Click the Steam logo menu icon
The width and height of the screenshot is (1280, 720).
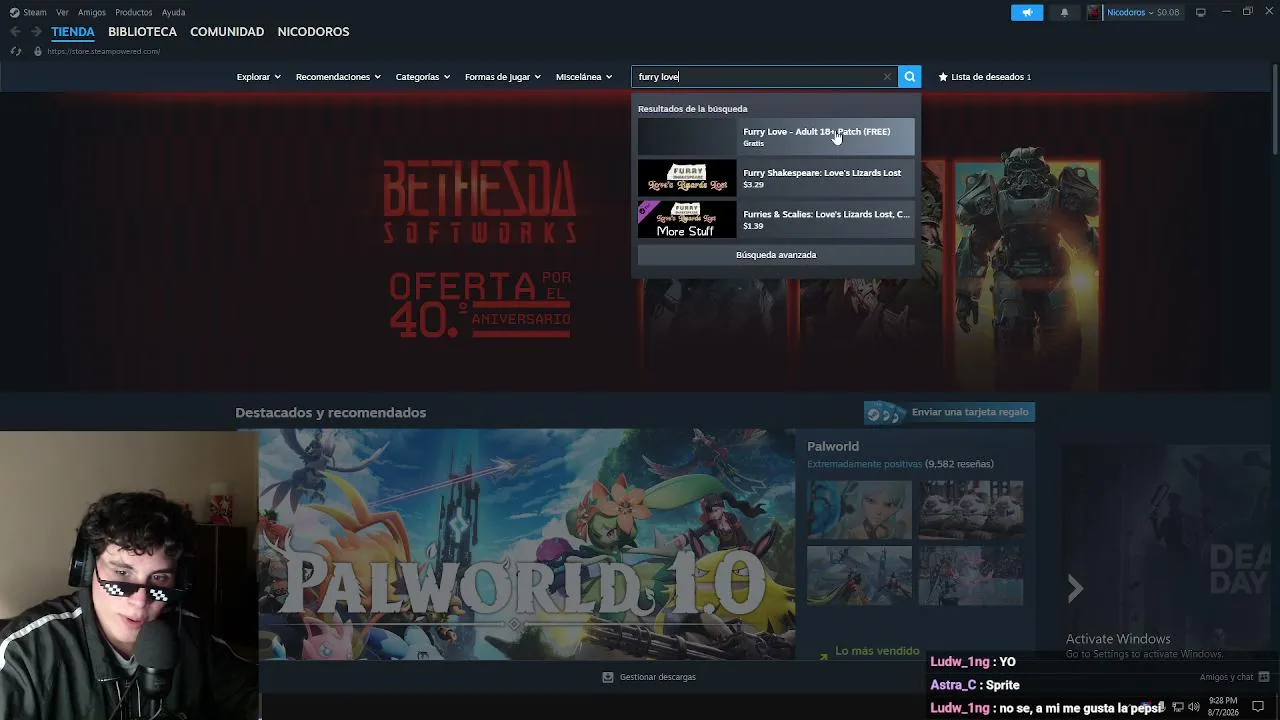tap(14, 13)
